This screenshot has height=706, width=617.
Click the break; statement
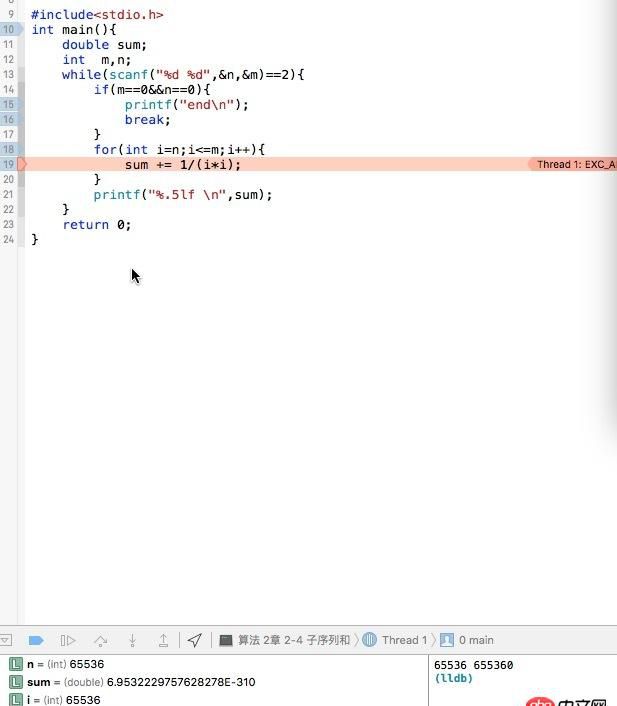[x=148, y=120]
